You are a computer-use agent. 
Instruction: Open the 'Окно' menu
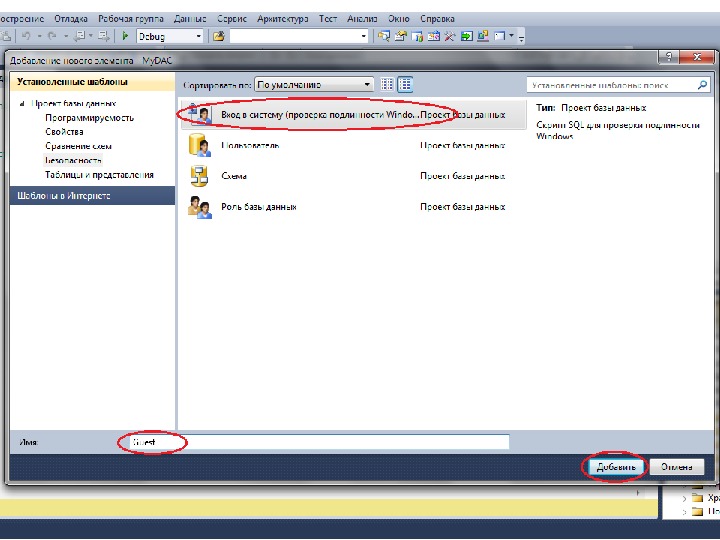399,19
